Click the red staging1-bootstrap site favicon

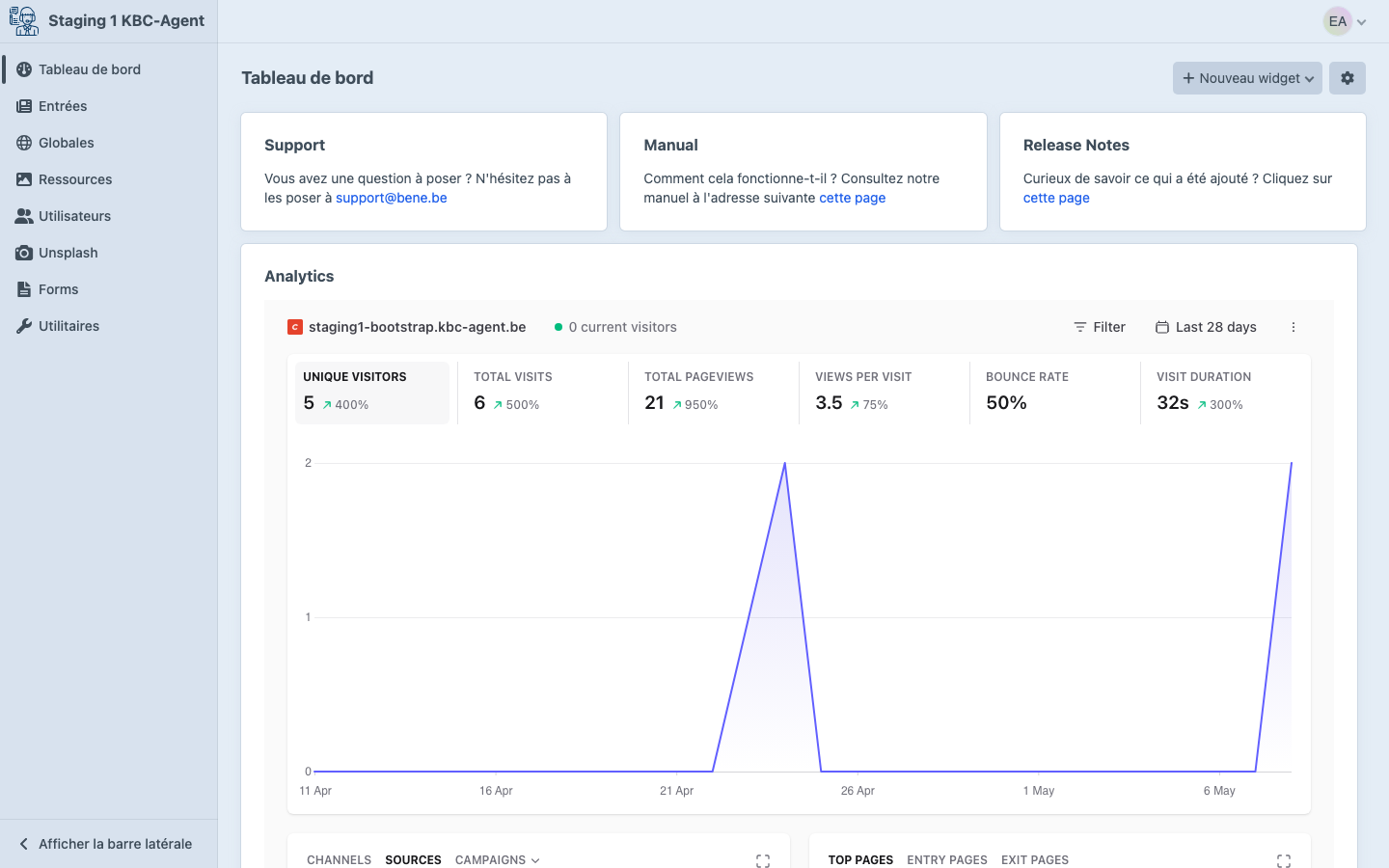(295, 327)
